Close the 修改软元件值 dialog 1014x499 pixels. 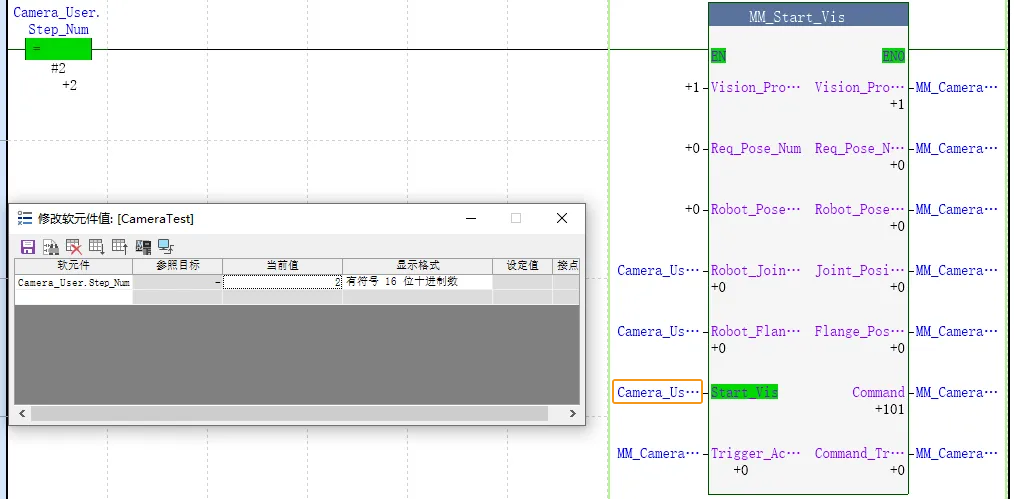[x=562, y=218]
